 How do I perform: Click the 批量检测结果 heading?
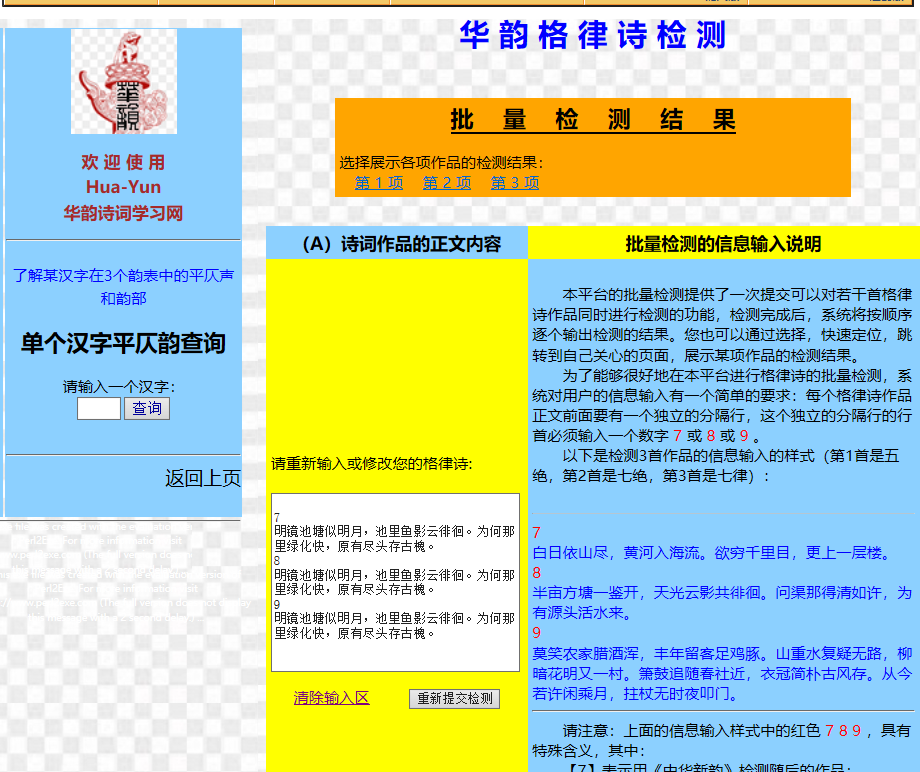tap(592, 120)
